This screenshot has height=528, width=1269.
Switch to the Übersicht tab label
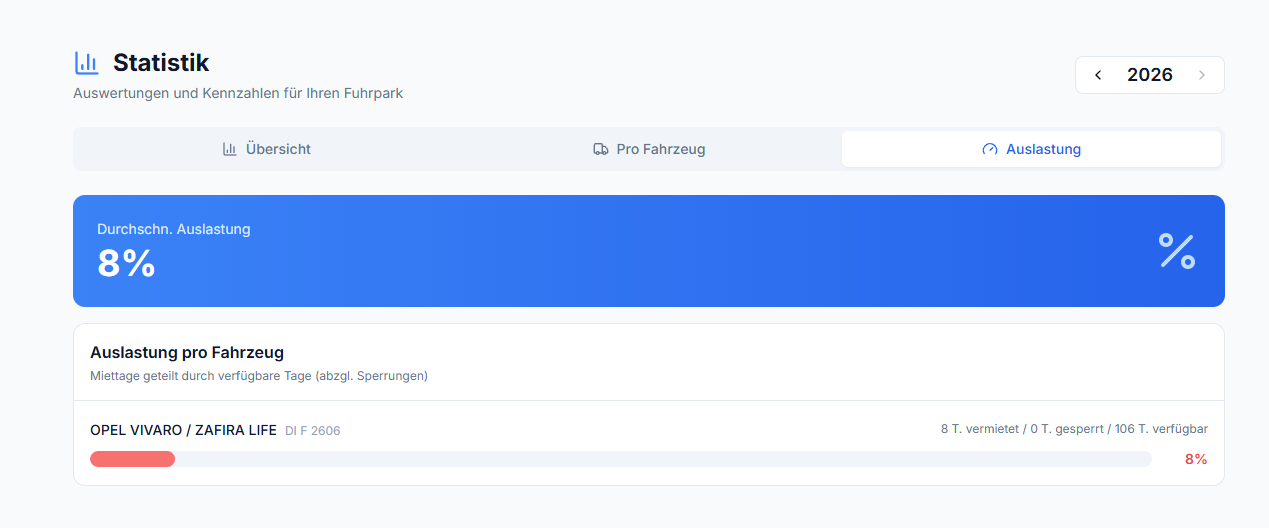click(278, 149)
